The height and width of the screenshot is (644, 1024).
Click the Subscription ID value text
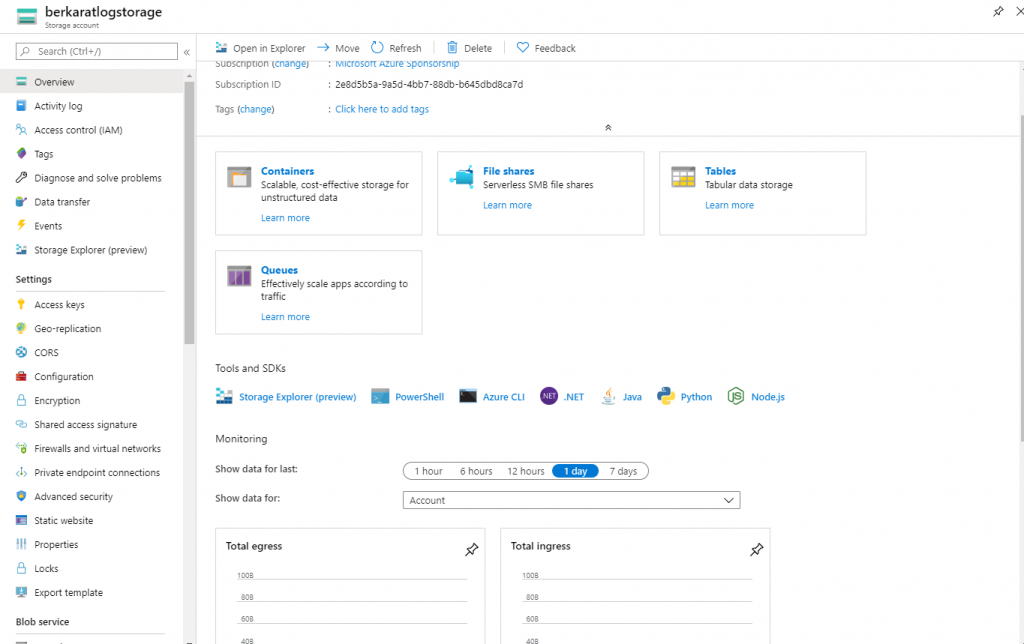pyautogui.click(x=429, y=84)
